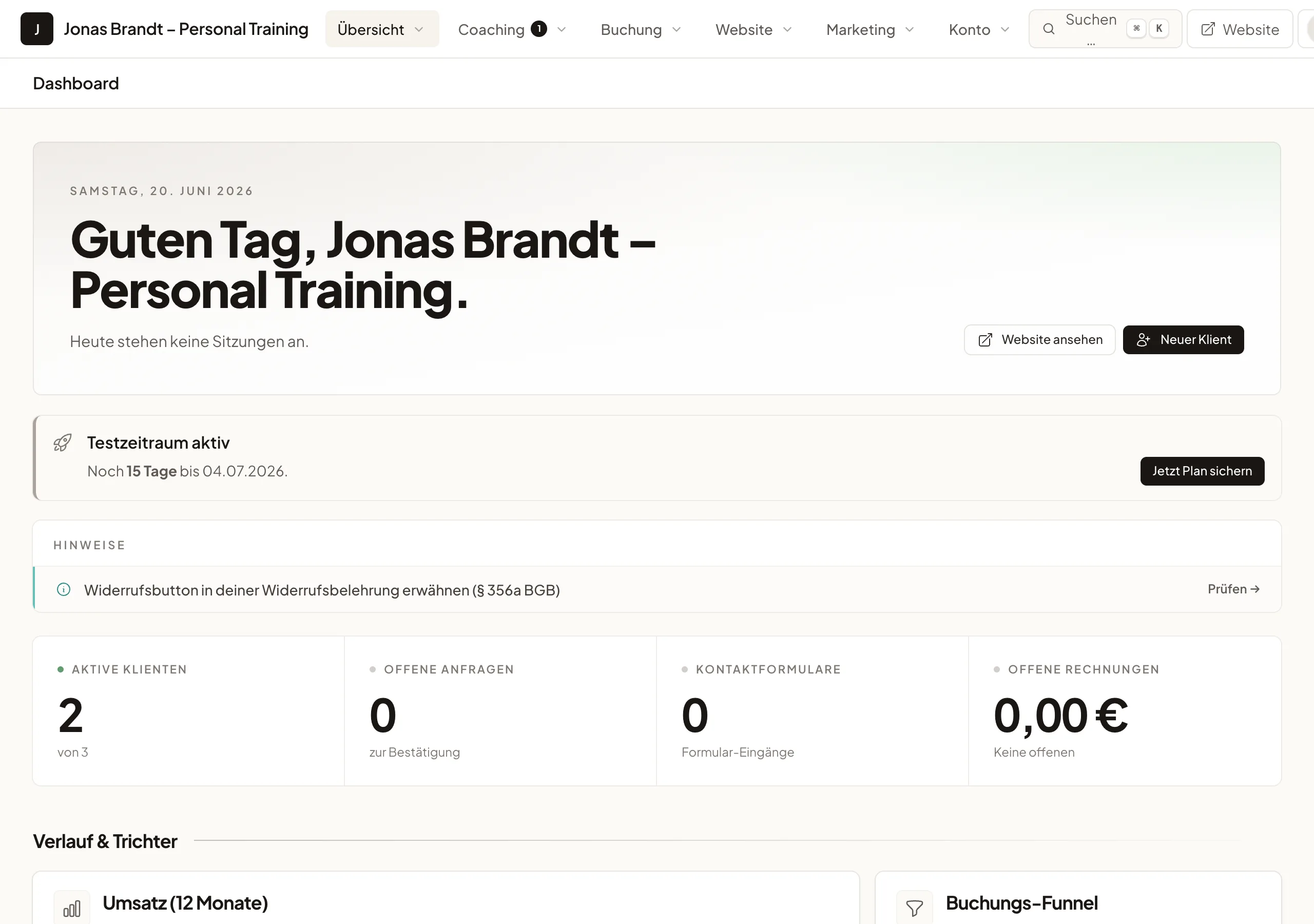Click the Website button in top bar
Viewport: 1314px width, 924px height.
(1240, 29)
